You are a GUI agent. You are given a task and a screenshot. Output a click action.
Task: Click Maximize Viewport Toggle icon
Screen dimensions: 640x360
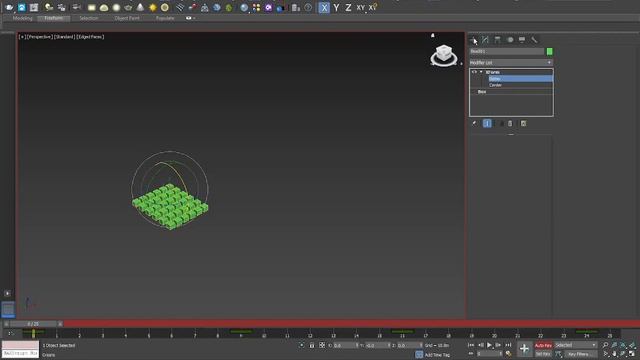pos(631,354)
